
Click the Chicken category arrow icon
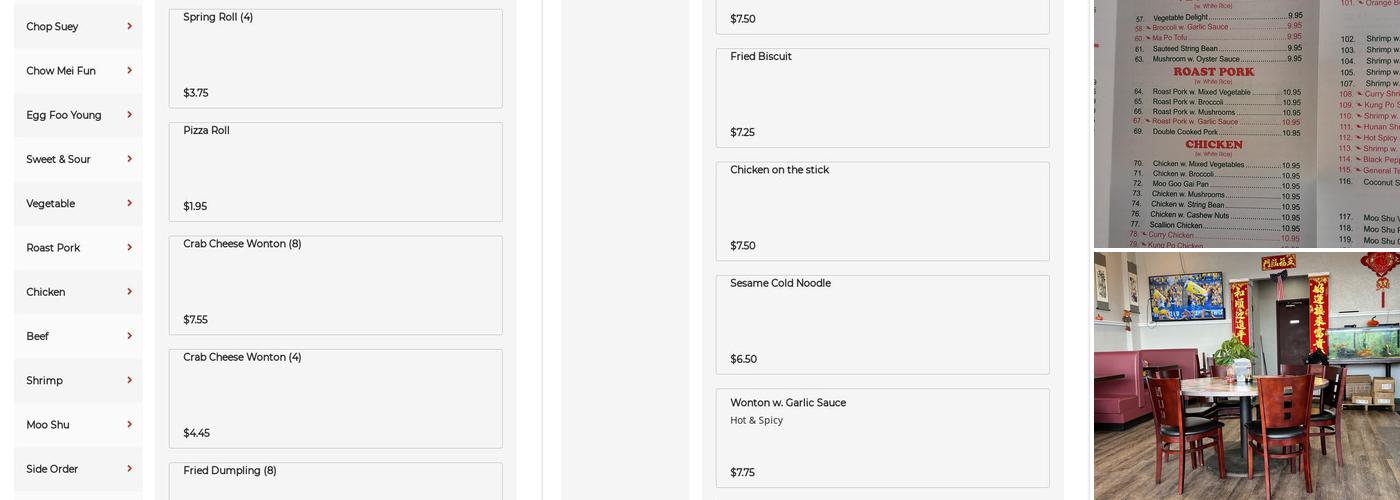129,291
